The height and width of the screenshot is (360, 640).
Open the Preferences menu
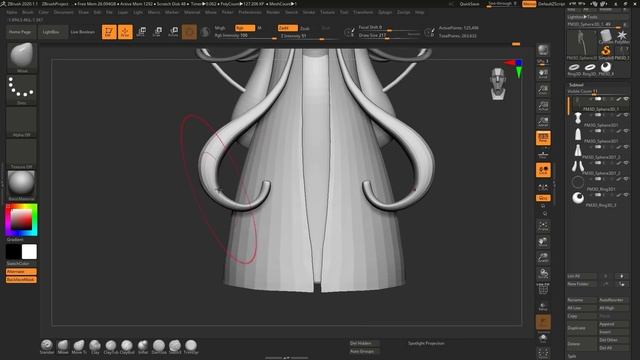(x=249, y=12)
